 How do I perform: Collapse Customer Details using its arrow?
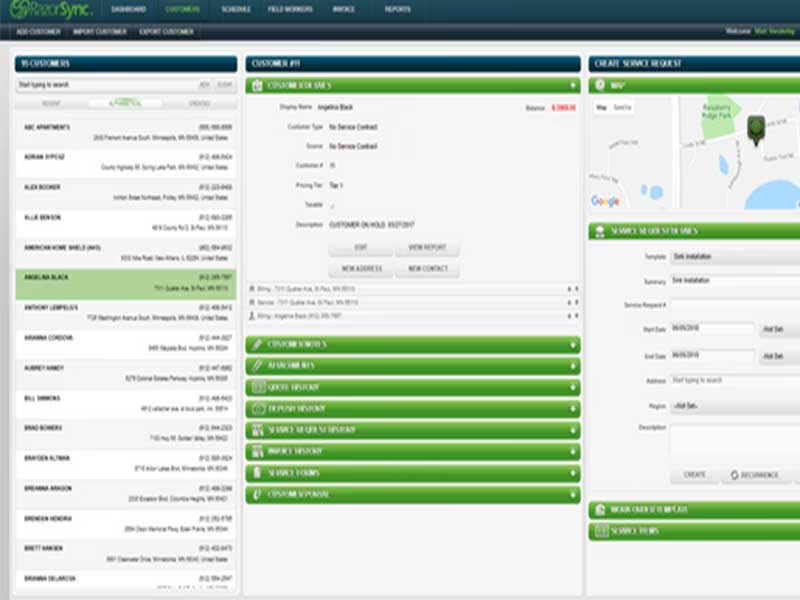(572, 85)
